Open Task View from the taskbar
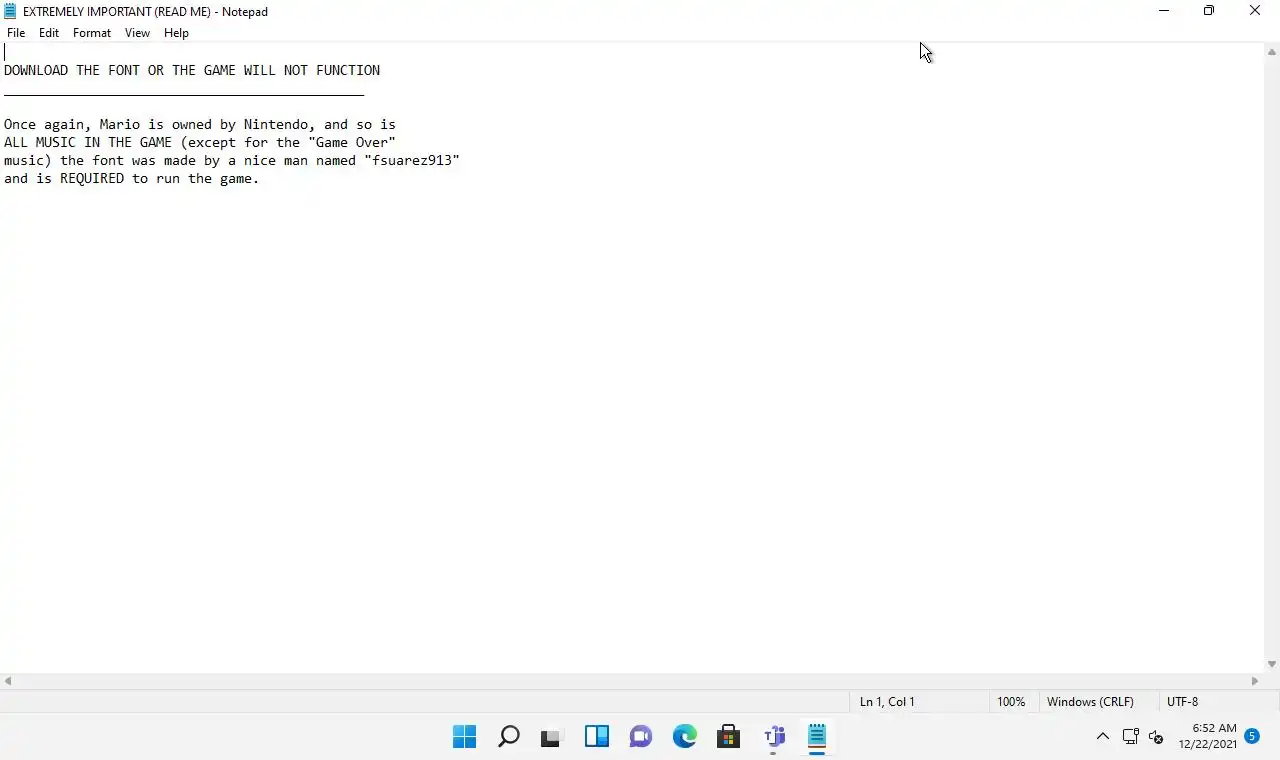 [553, 737]
